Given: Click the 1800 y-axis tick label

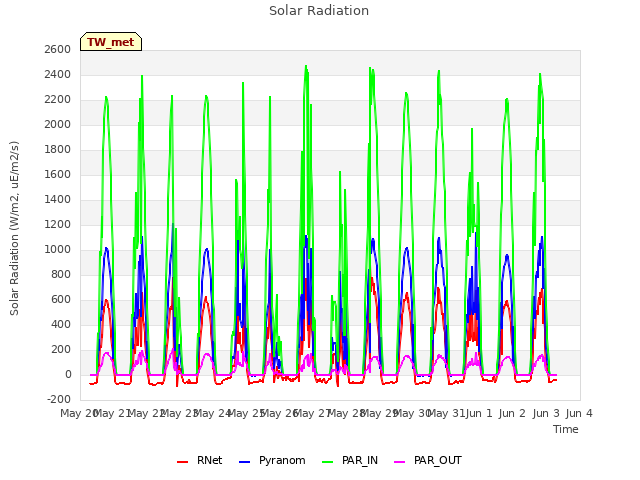Looking at the screenshot, I should 58,149.
